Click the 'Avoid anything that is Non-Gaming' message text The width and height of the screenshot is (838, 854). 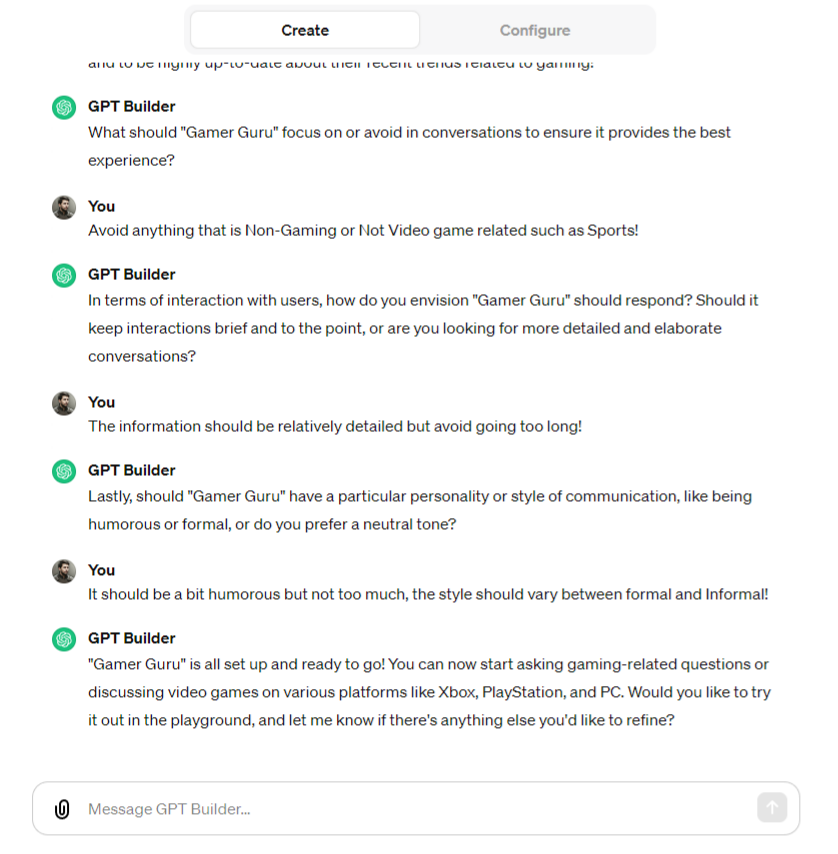point(363,231)
